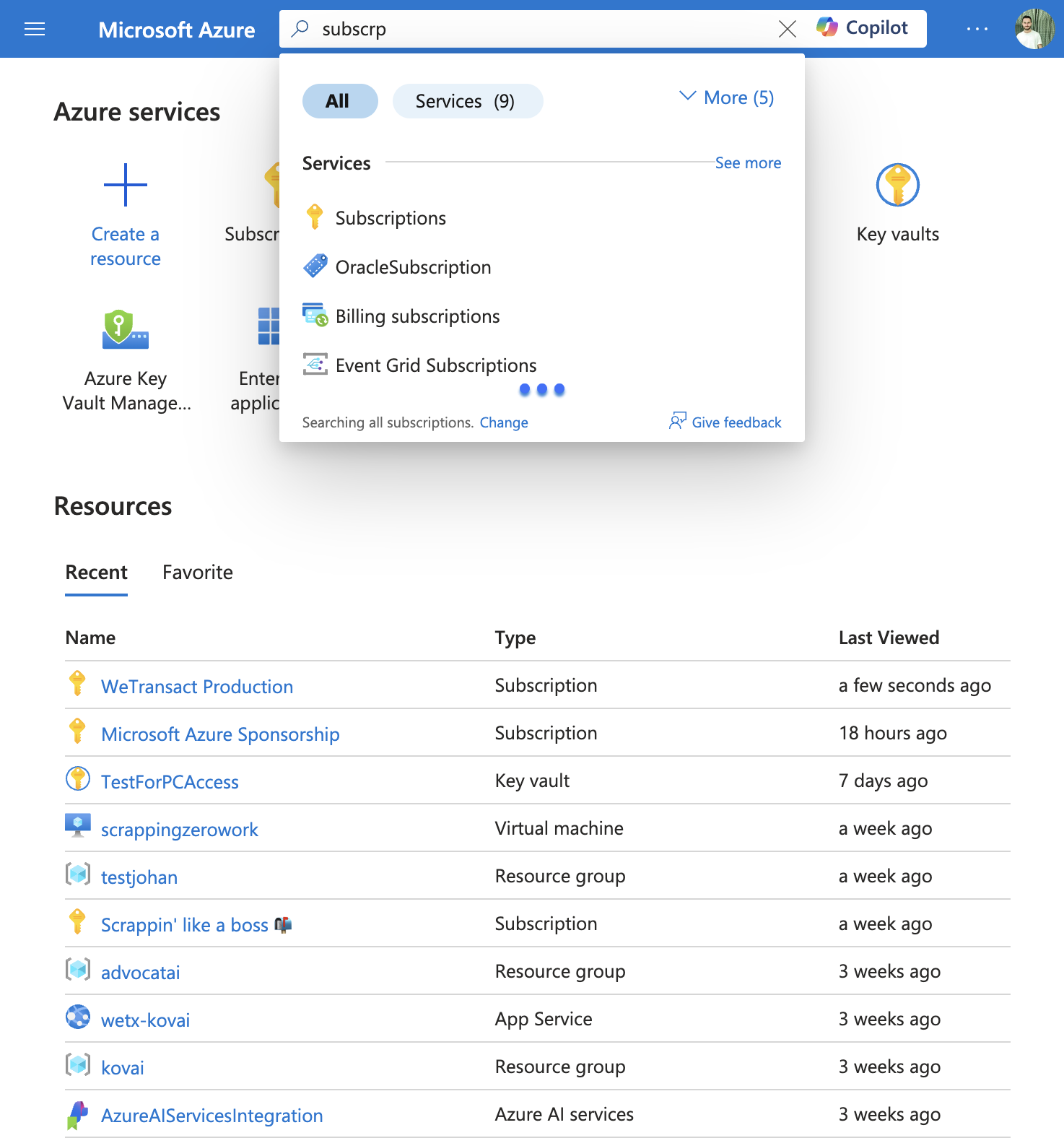The height and width of the screenshot is (1138, 1064).
Task: Open See more services link
Action: [x=748, y=163]
